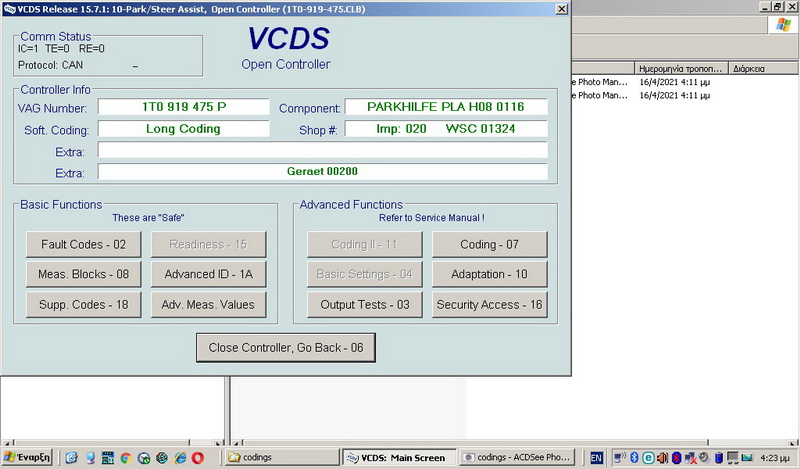Image resolution: width=800 pixels, height=469 pixels.
Task: Click the Soft. Coding field
Action: click(184, 129)
